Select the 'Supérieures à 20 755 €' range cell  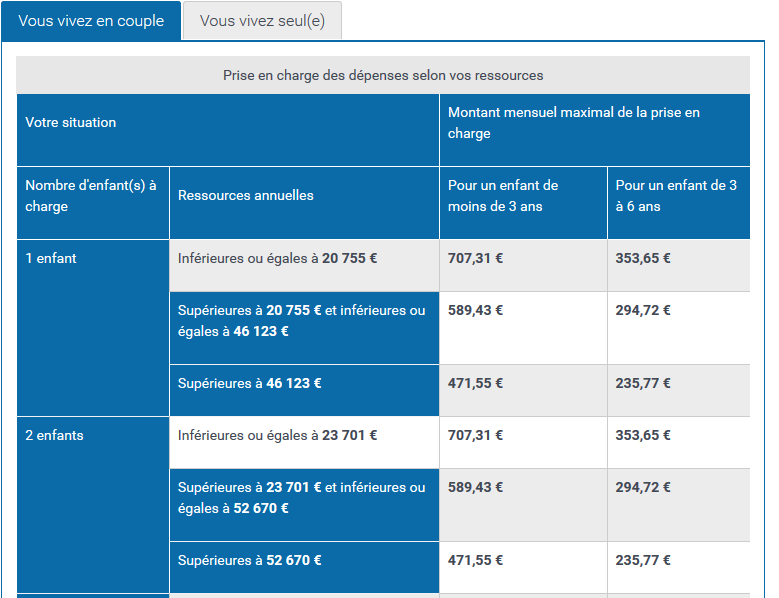point(303,321)
